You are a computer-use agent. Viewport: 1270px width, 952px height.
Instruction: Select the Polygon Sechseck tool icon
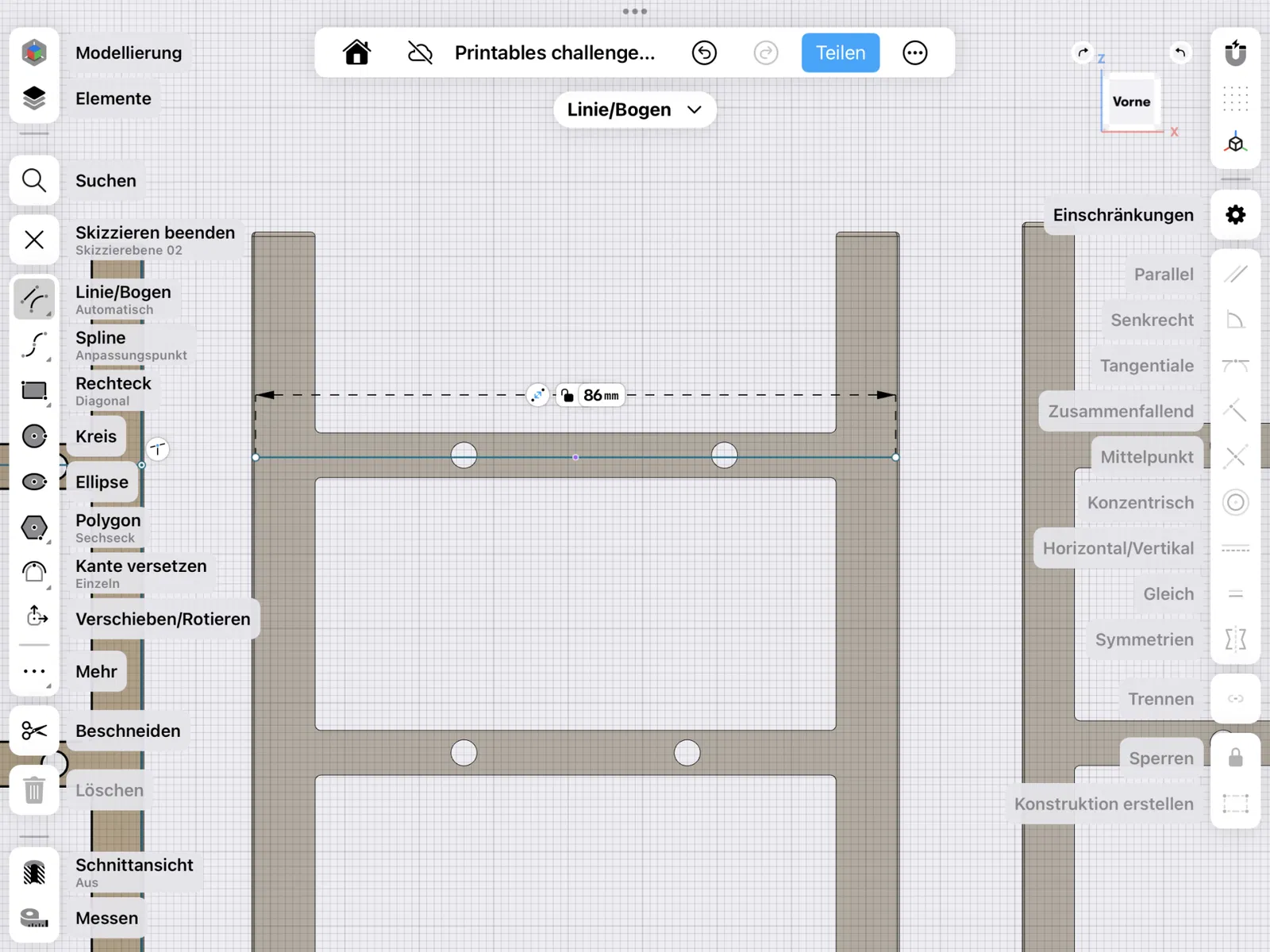(x=34, y=528)
